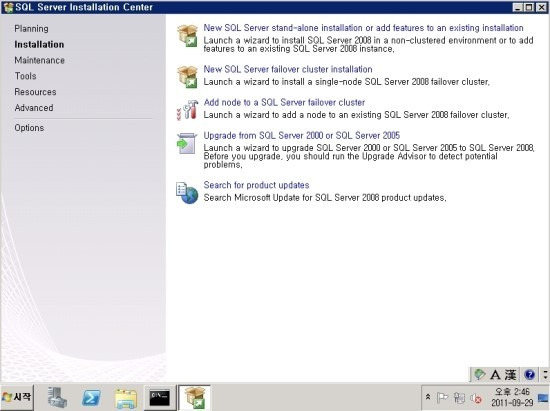This screenshot has width=550, height=411.
Task: Click the SQL Server Installation Center title icon
Action: pyautogui.click(x=8, y=7)
